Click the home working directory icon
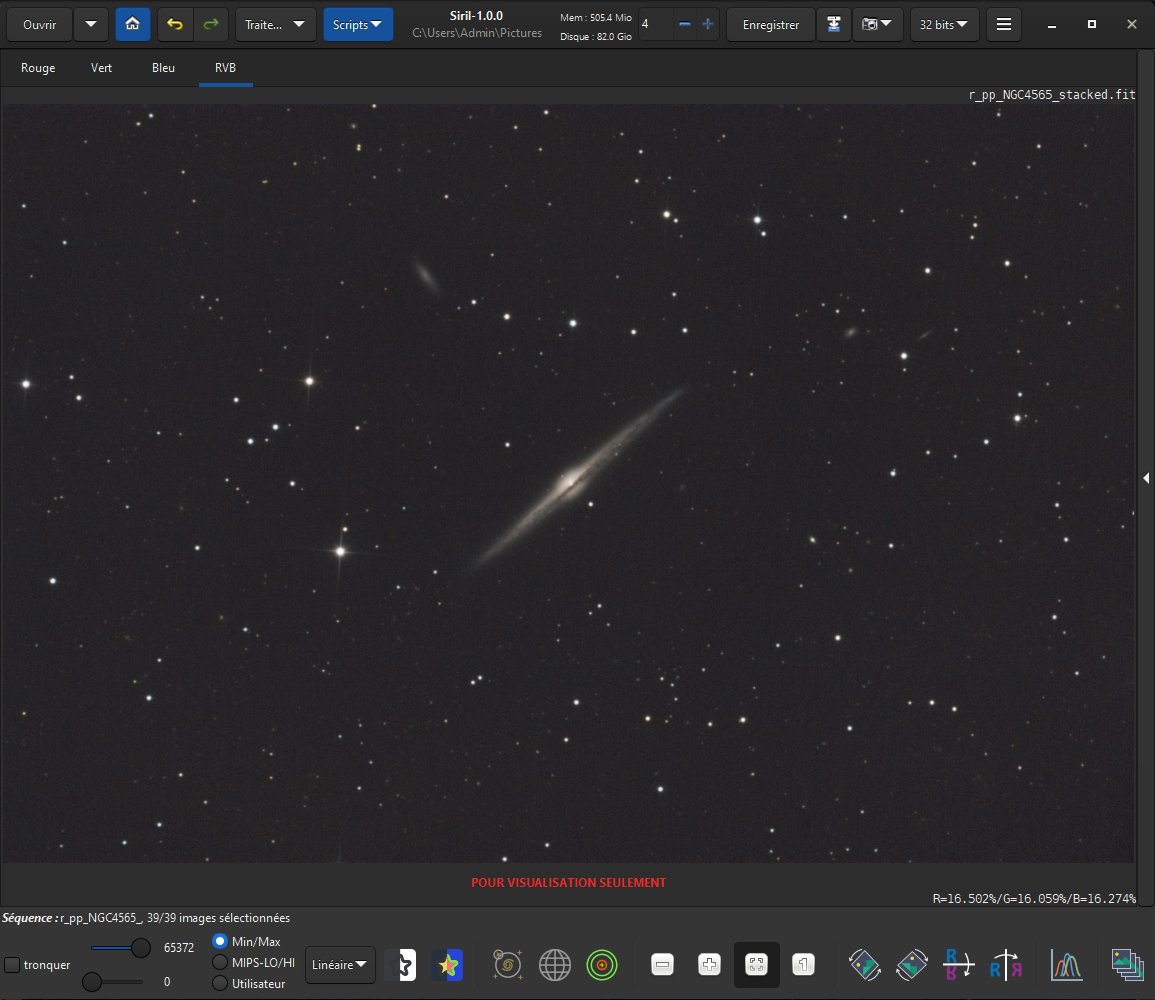The image size is (1155, 1000). pos(133,24)
